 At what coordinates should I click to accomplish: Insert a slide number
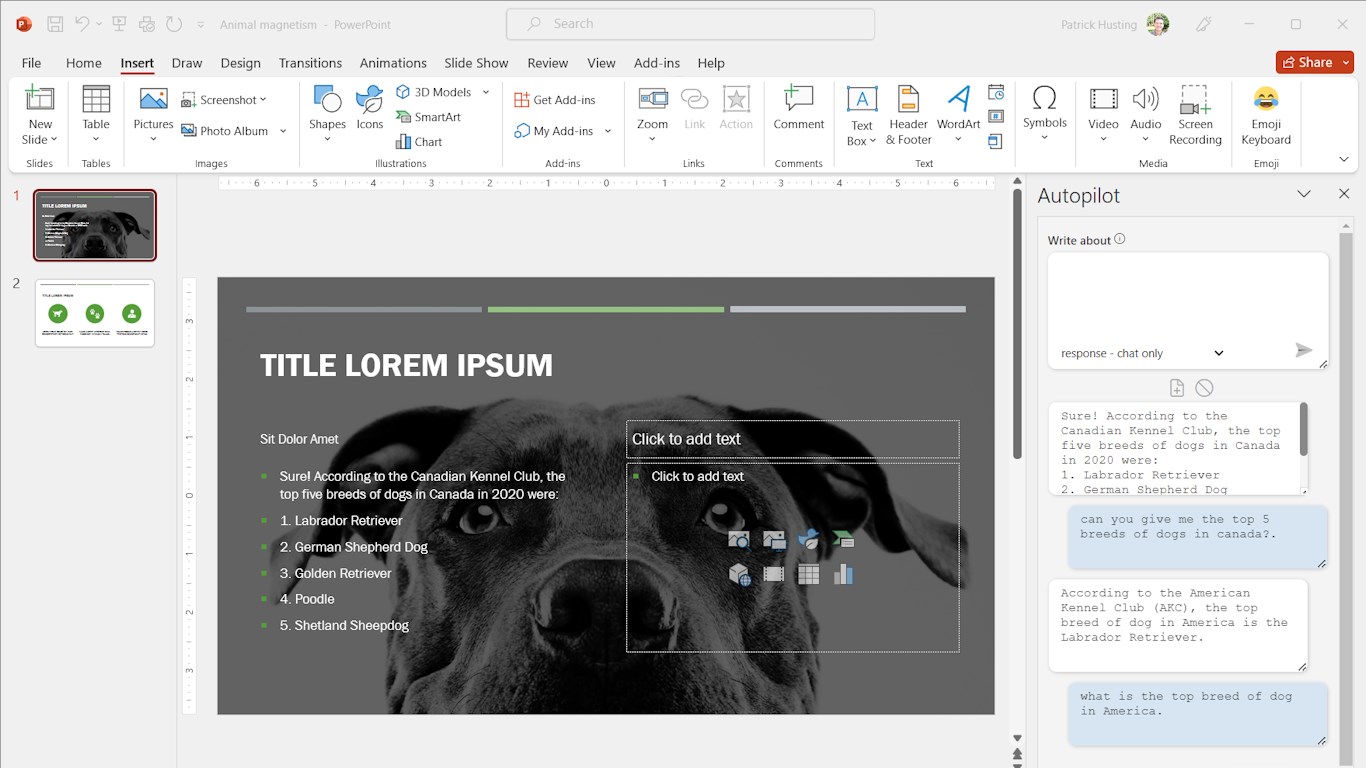tap(996, 117)
